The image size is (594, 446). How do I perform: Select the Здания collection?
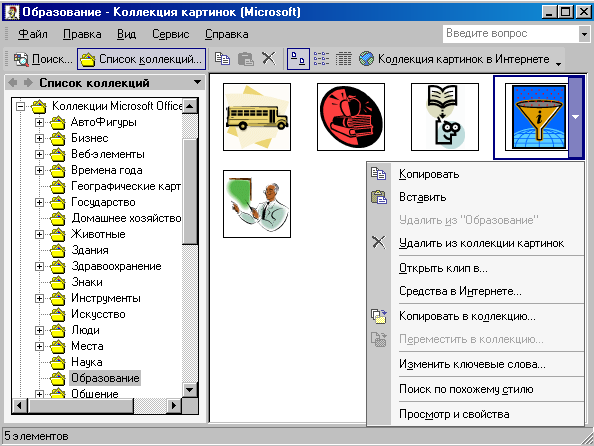(x=90, y=250)
